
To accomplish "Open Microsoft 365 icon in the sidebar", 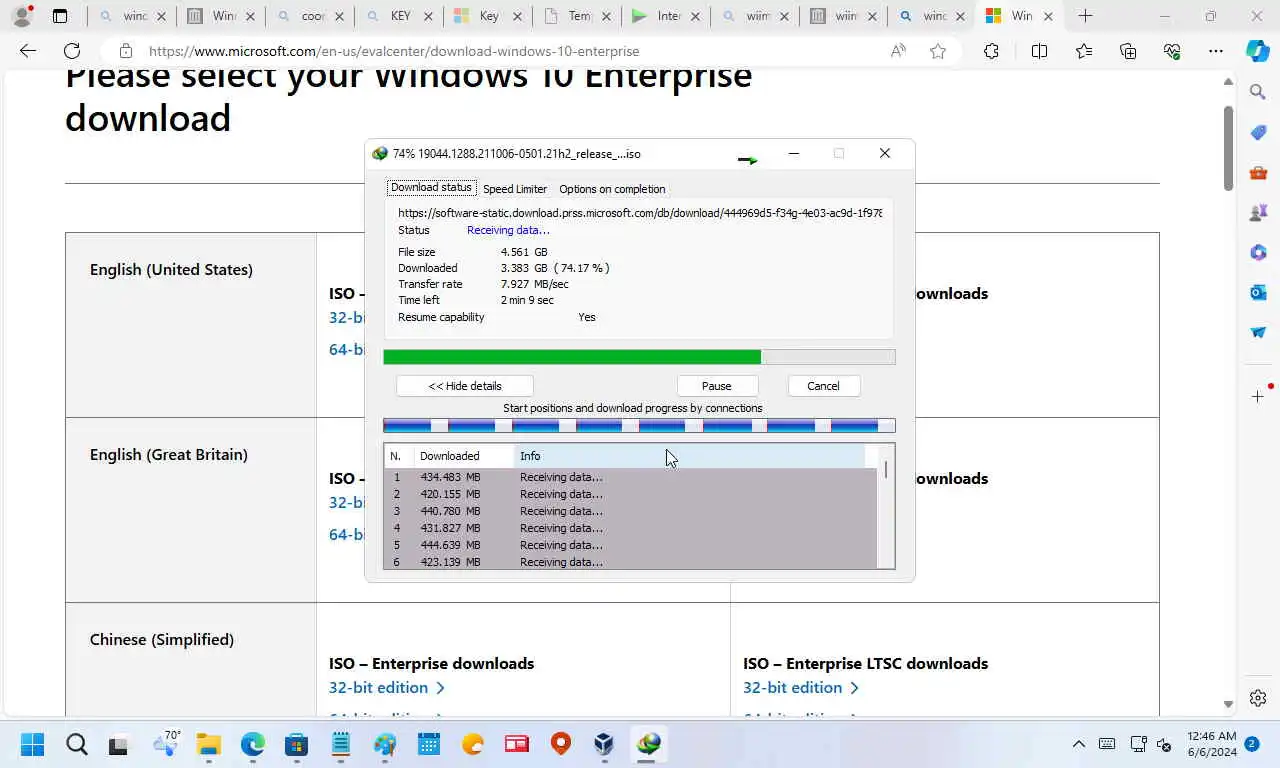I will pos(1258,252).
